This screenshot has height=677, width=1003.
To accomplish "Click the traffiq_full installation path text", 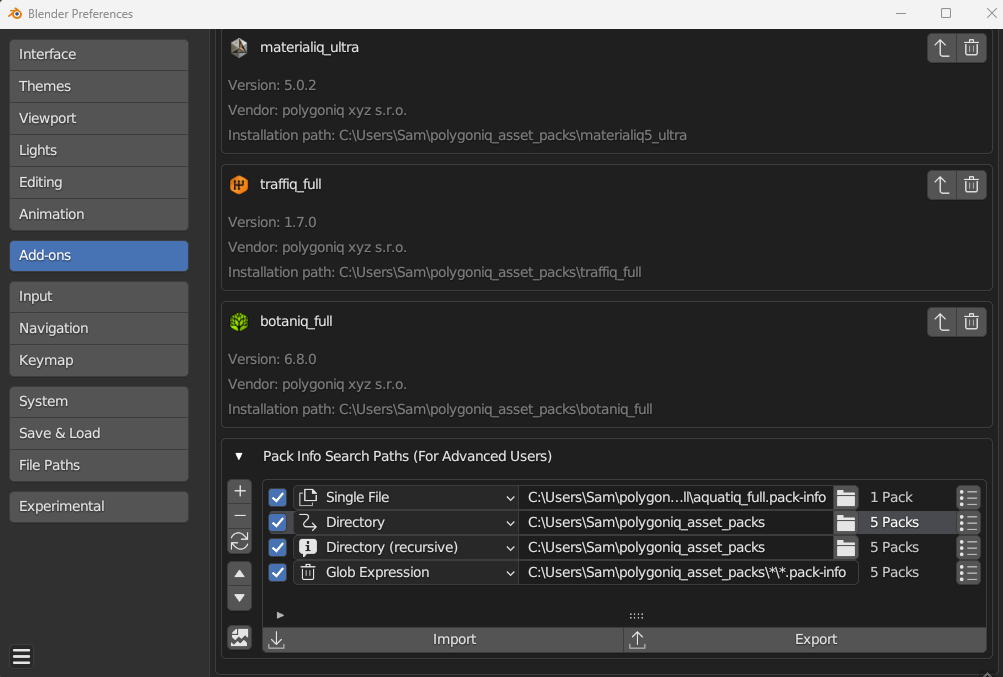I will (434, 273).
